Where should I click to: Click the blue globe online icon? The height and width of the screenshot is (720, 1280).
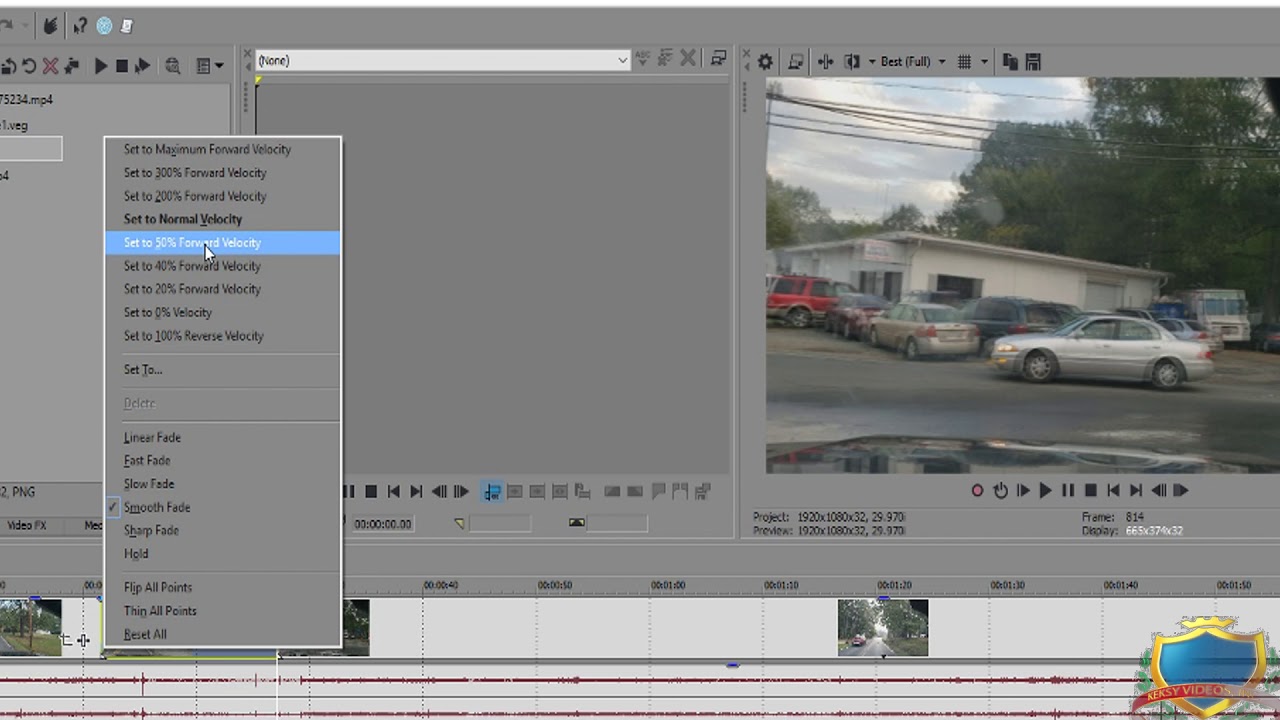click(104, 26)
